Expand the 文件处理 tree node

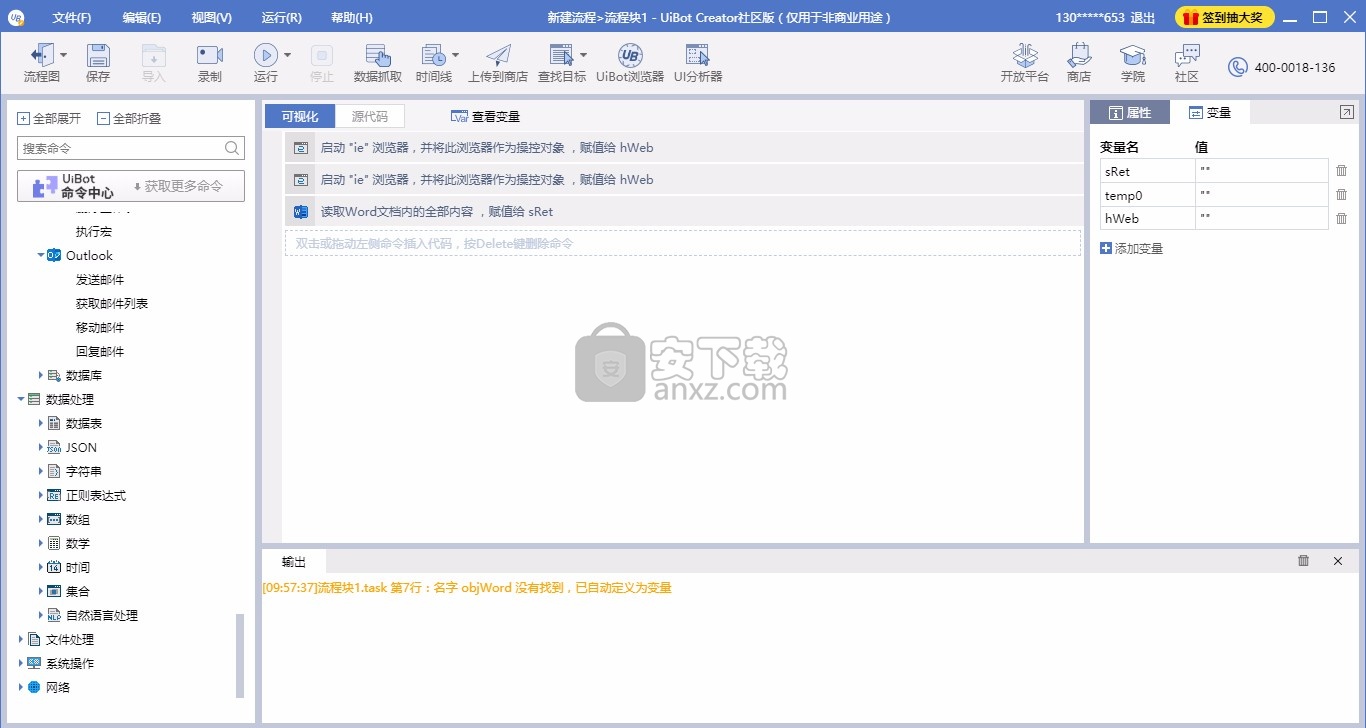tap(21, 639)
